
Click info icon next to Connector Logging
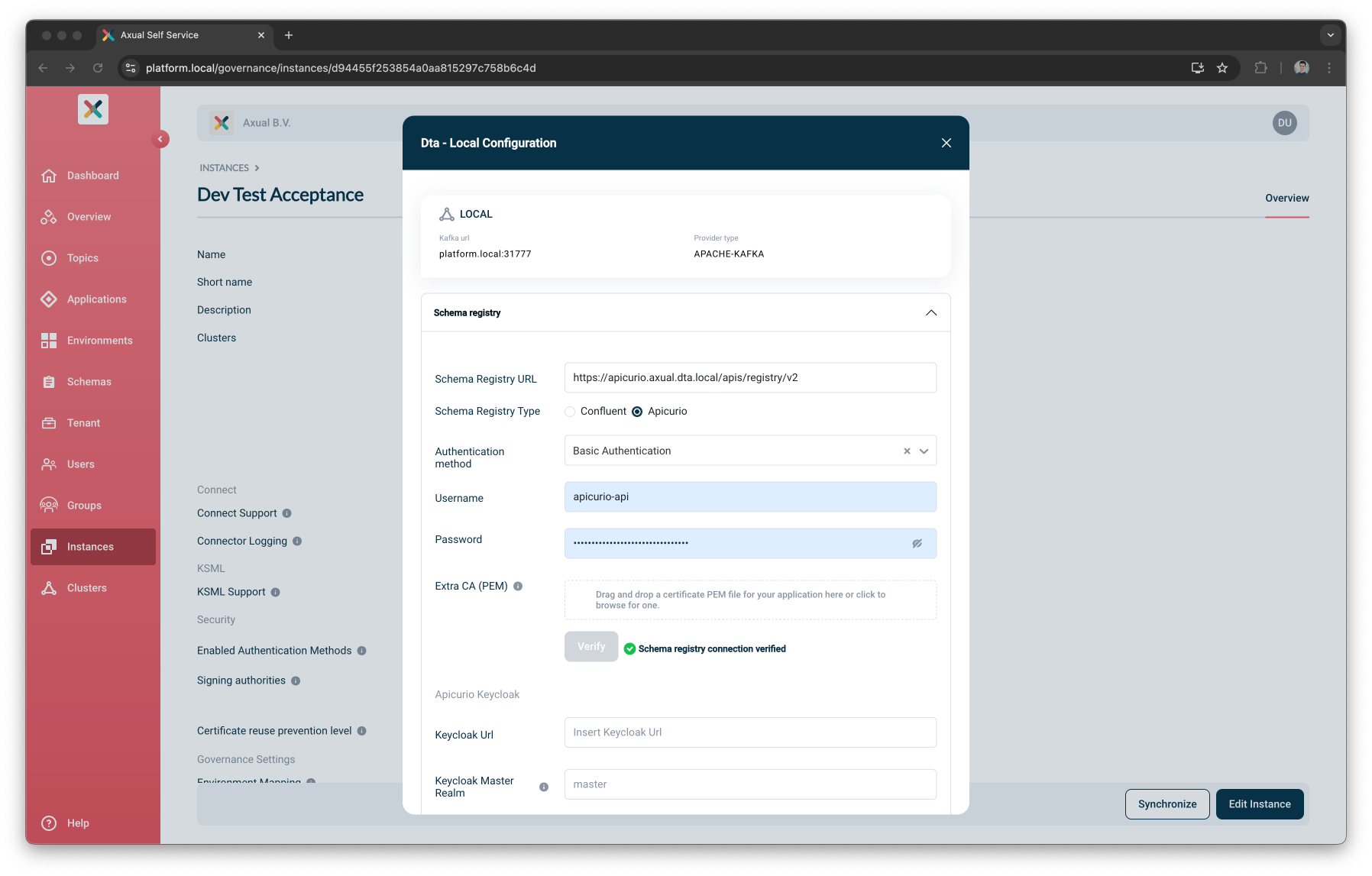297,541
